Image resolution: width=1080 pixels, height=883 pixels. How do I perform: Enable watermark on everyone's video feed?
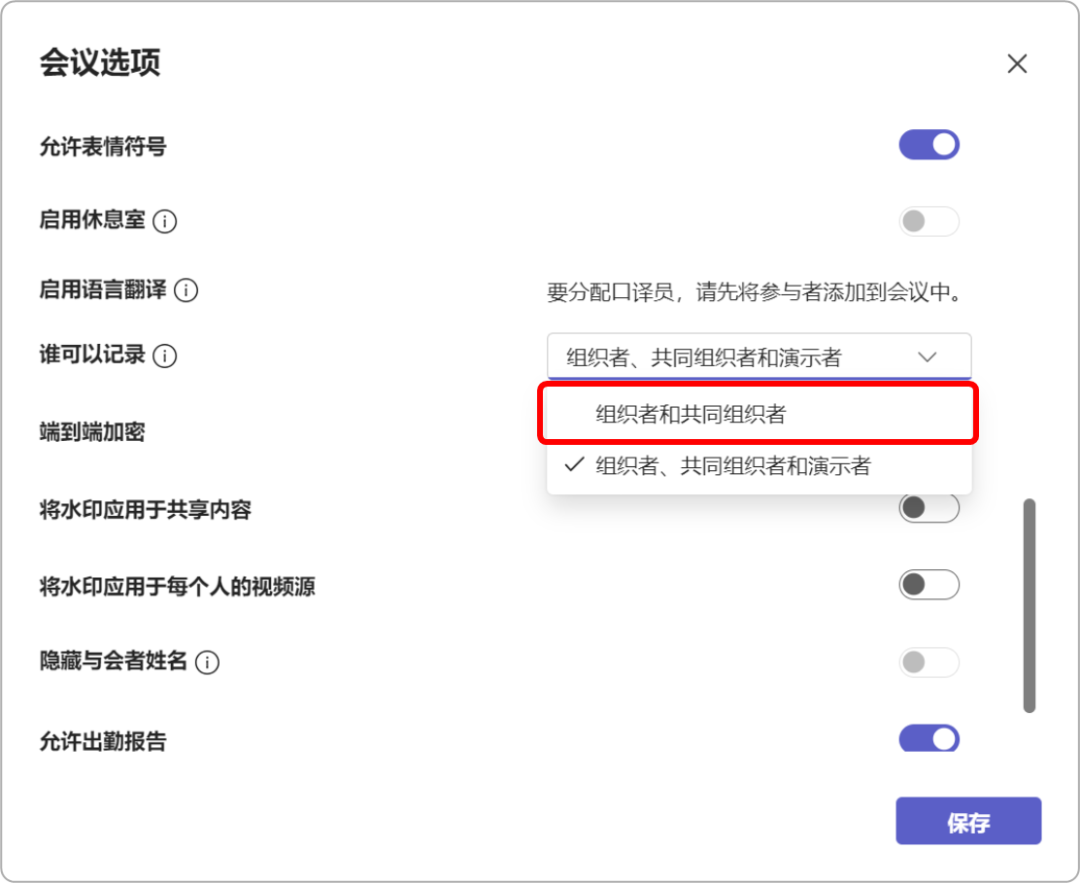(x=928, y=584)
